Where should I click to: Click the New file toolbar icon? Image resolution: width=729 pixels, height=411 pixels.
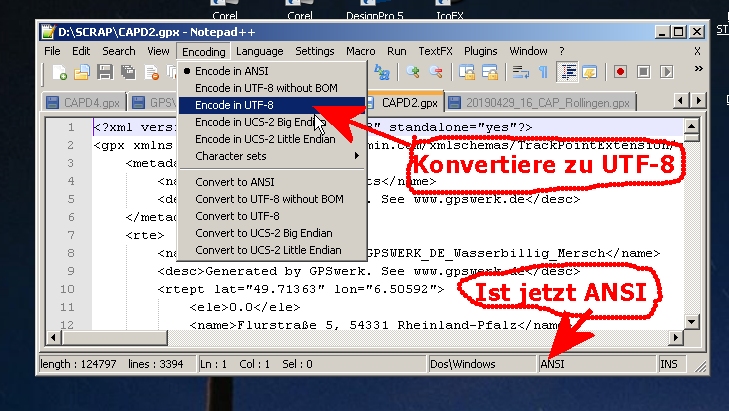[60, 72]
